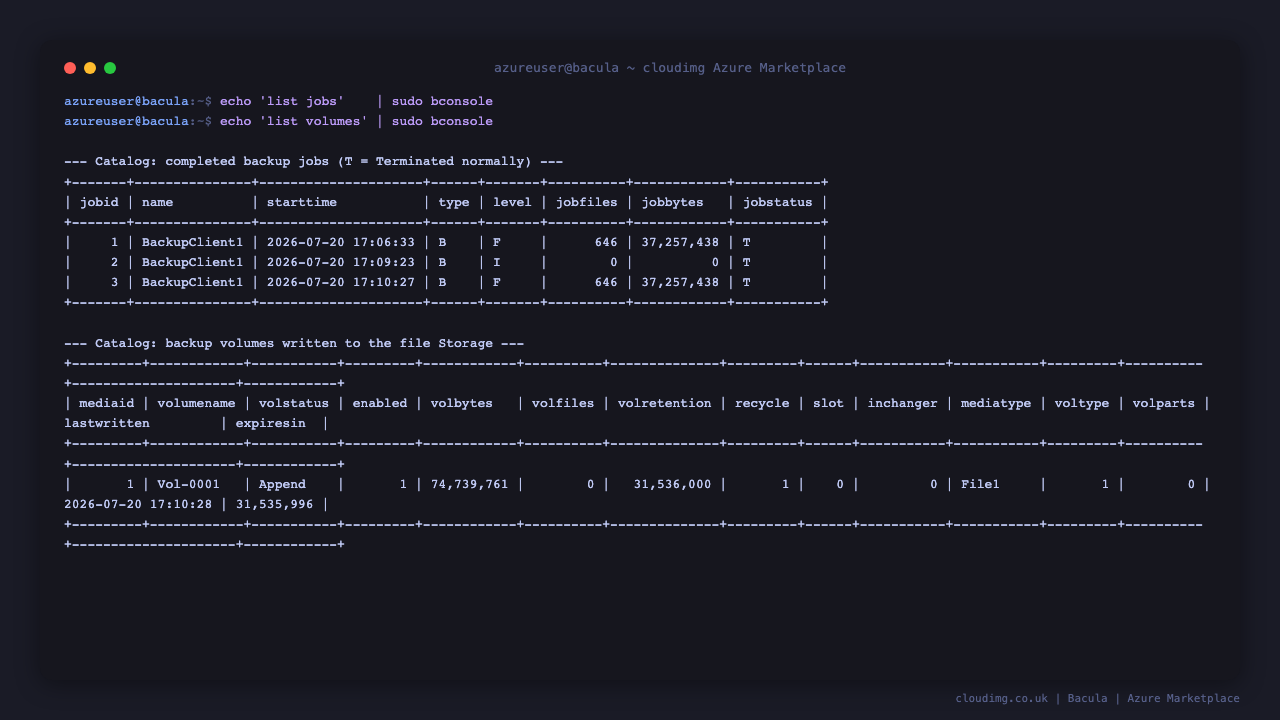Click the 'expiresin' column header
Viewport: 1280px width, 720px height.
pos(271,424)
